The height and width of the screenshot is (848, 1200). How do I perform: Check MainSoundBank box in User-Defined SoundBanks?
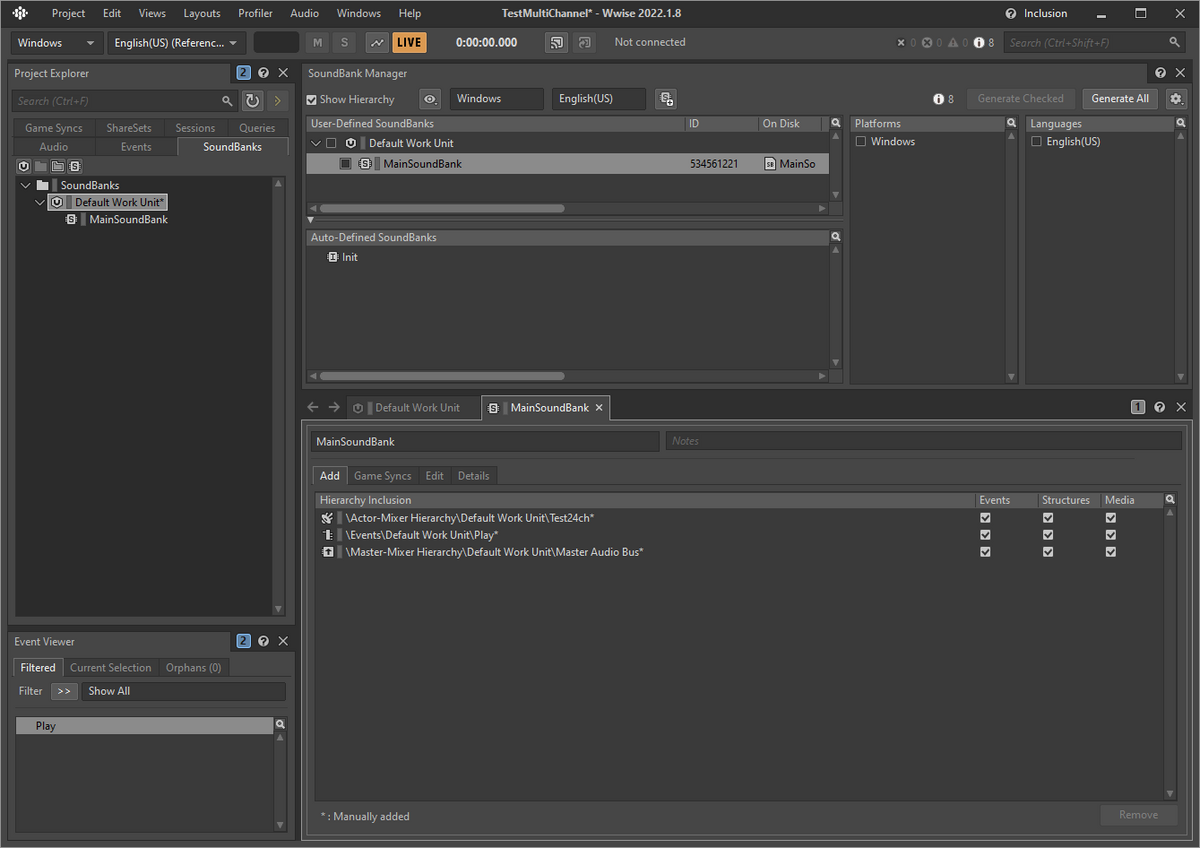345,164
